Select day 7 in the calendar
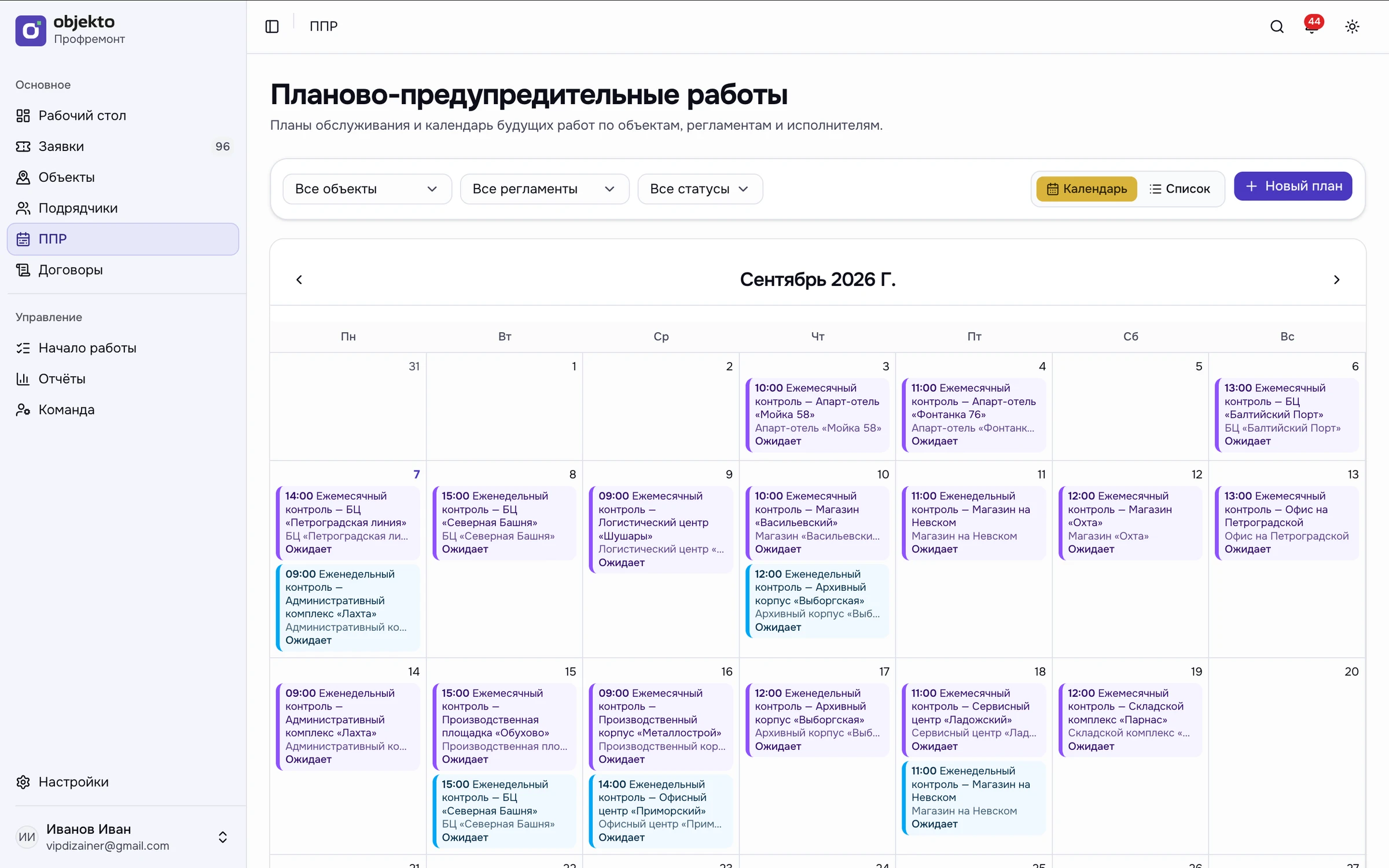1389x868 pixels. 417,475
